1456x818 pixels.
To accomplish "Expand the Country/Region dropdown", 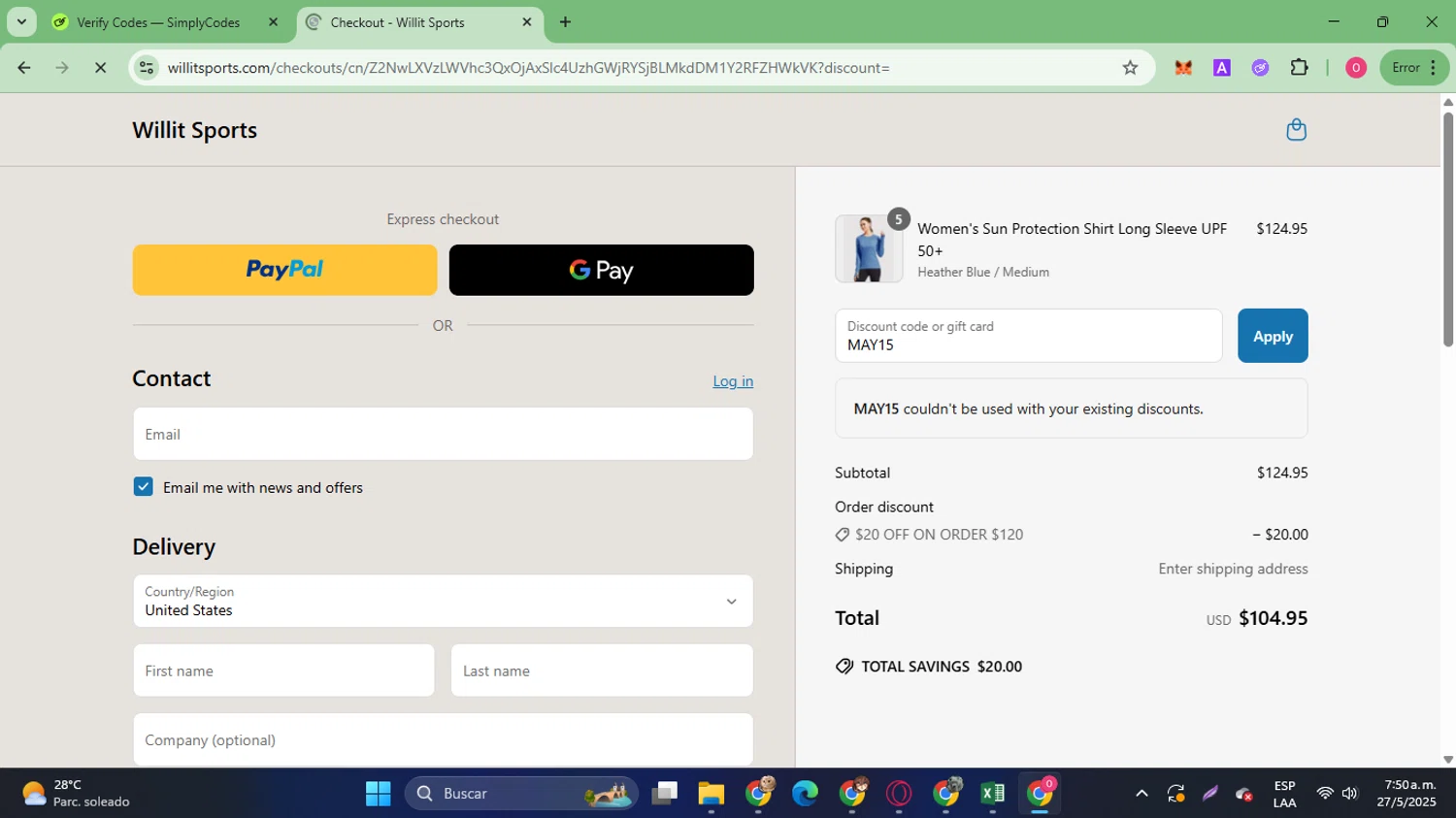I will click(443, 601).
